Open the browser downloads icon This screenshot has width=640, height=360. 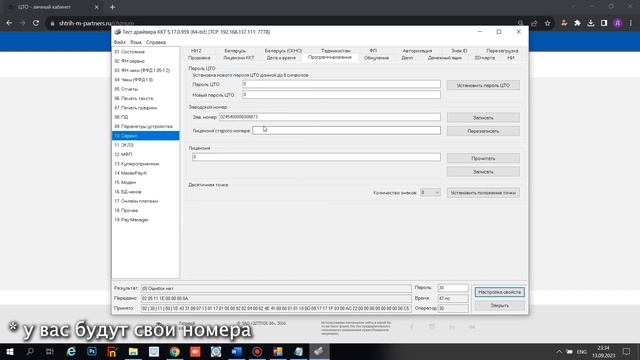(591, 23)
